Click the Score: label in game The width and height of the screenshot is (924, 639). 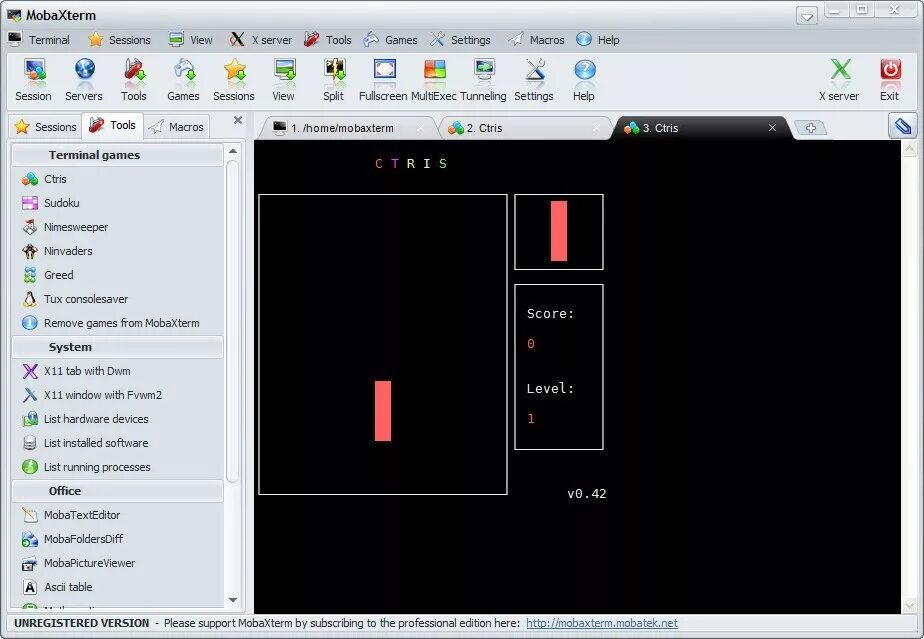(x=550, y=314)
